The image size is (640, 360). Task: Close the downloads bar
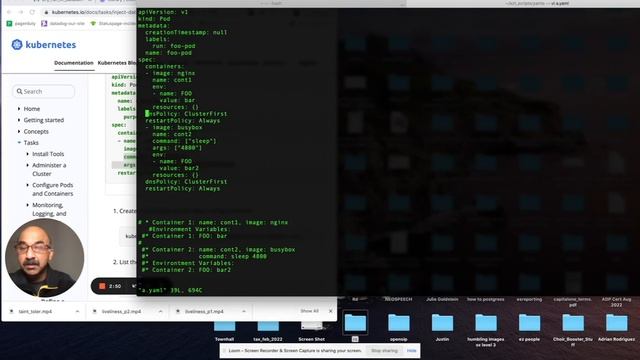pyautogui.click(x=331, y=311)
